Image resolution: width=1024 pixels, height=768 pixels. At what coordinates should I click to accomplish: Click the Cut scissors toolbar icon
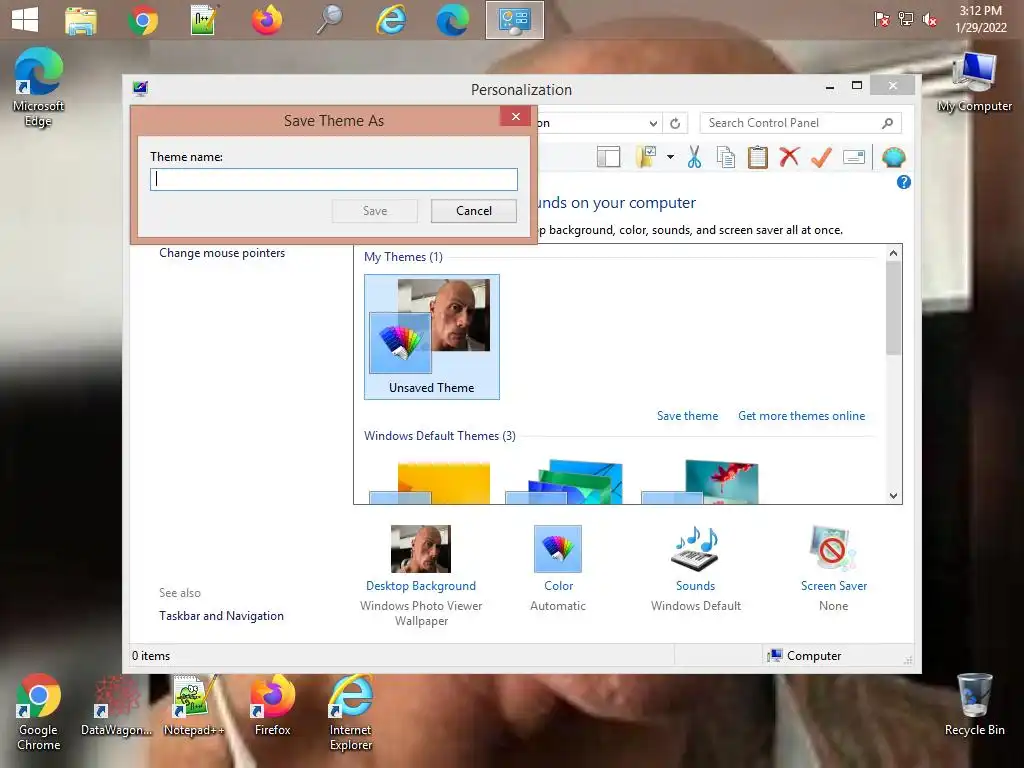point(694,157)
